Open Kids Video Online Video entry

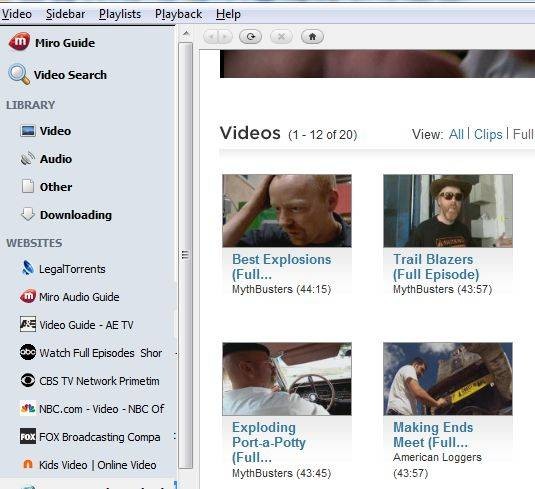tap(98, 465)
